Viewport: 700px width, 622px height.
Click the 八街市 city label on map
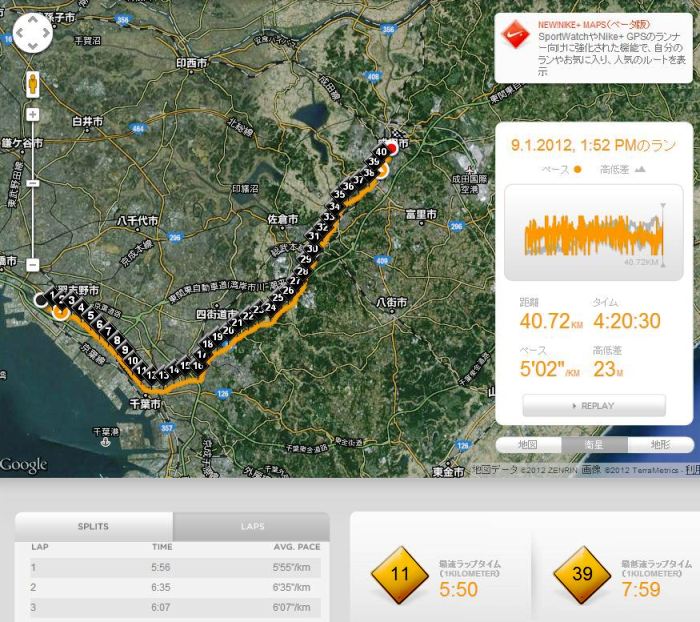392,302
